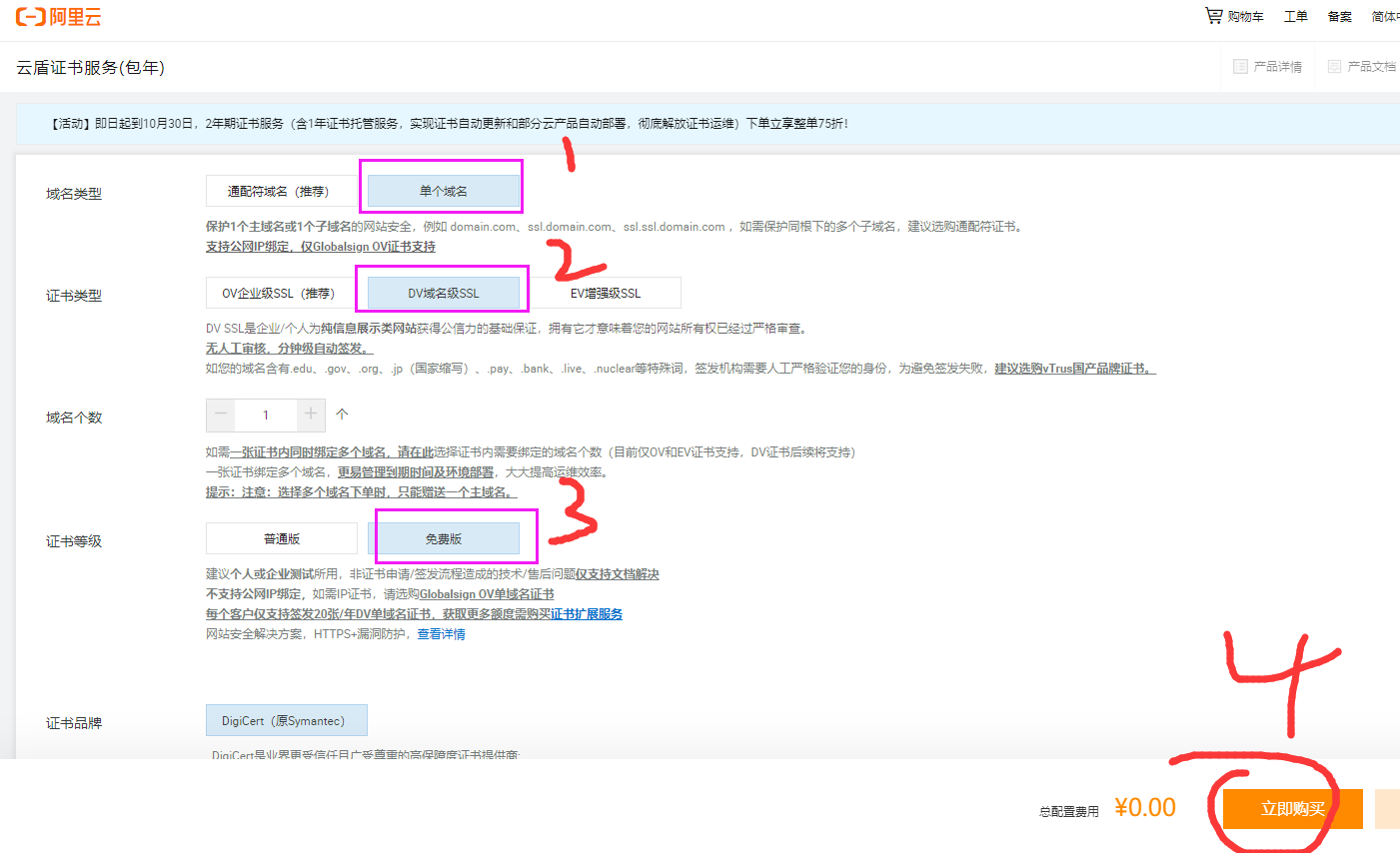Click the 域名个数 label
This screenshot has height=853, width=1400.
[74, 418]
